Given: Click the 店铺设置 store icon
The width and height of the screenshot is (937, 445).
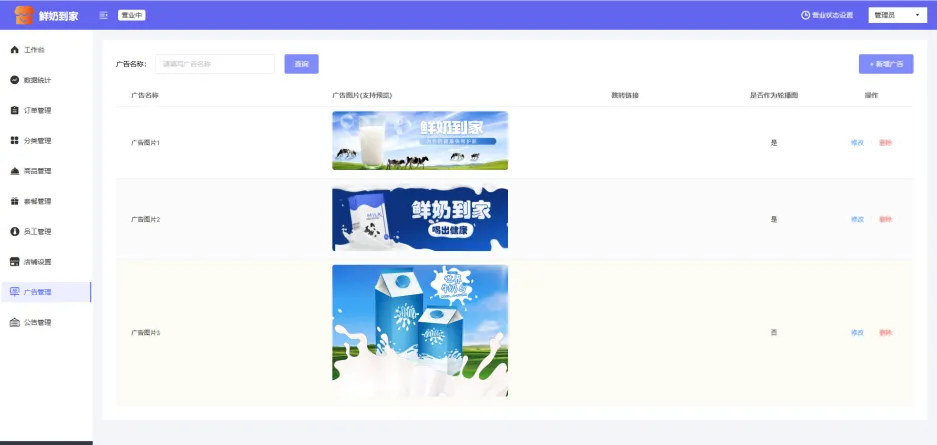Looking at the screenshot, I should (x=14, y=262).
